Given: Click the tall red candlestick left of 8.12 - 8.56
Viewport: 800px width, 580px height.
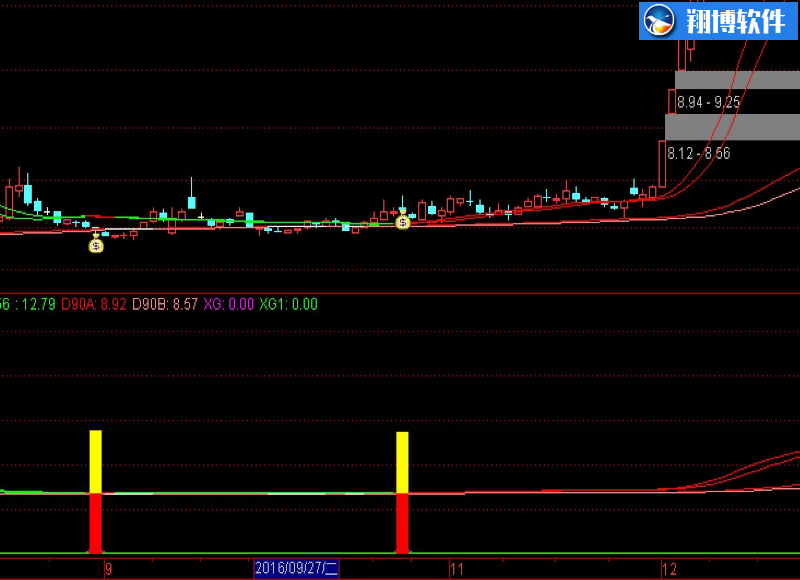Looking at the screenshot, I should click(x=662, y=164).
